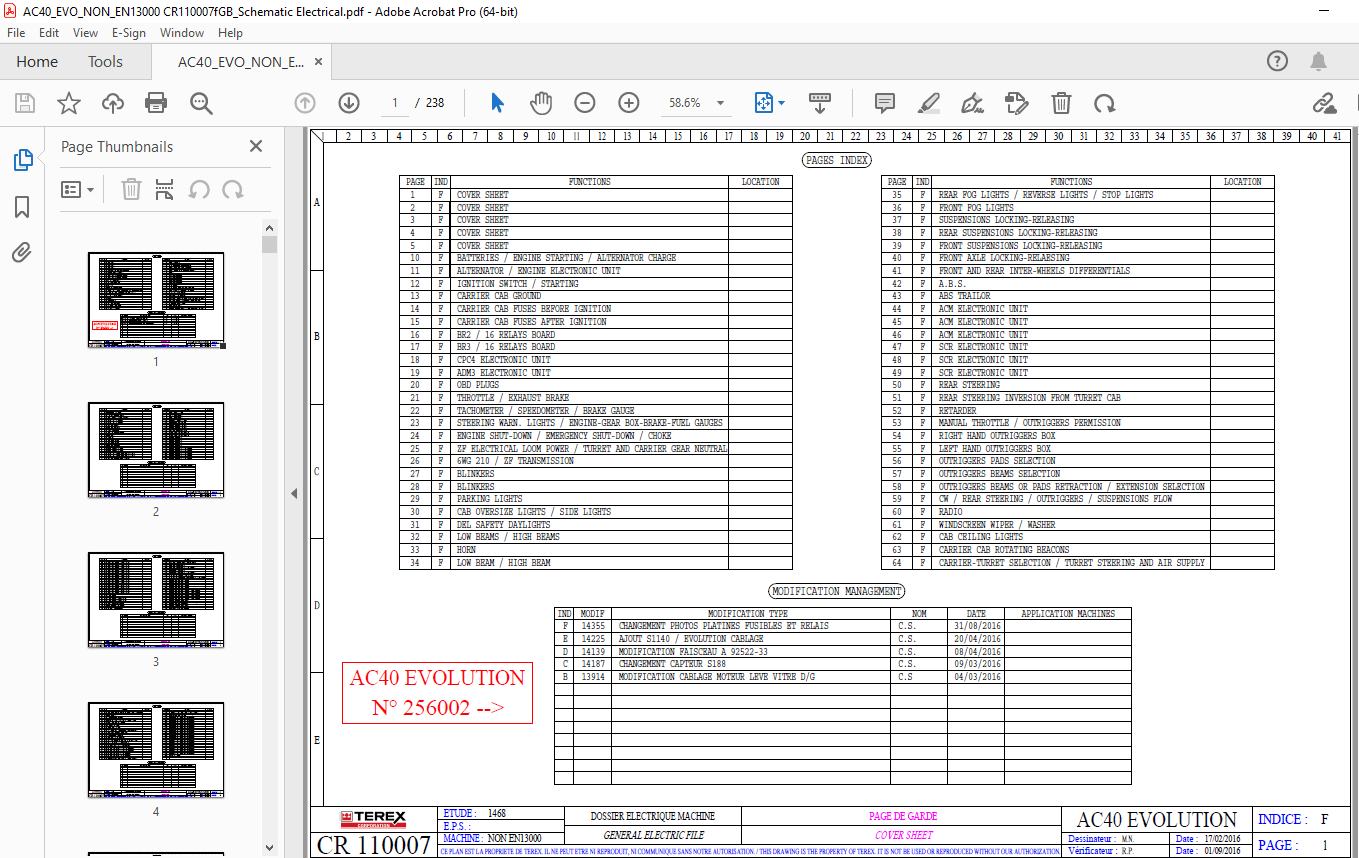Image resolution: width=1359 pixels, height=858 pixels.
Task: Click the thumbnail panel scroll down arrow
Action: coord(269,848)
